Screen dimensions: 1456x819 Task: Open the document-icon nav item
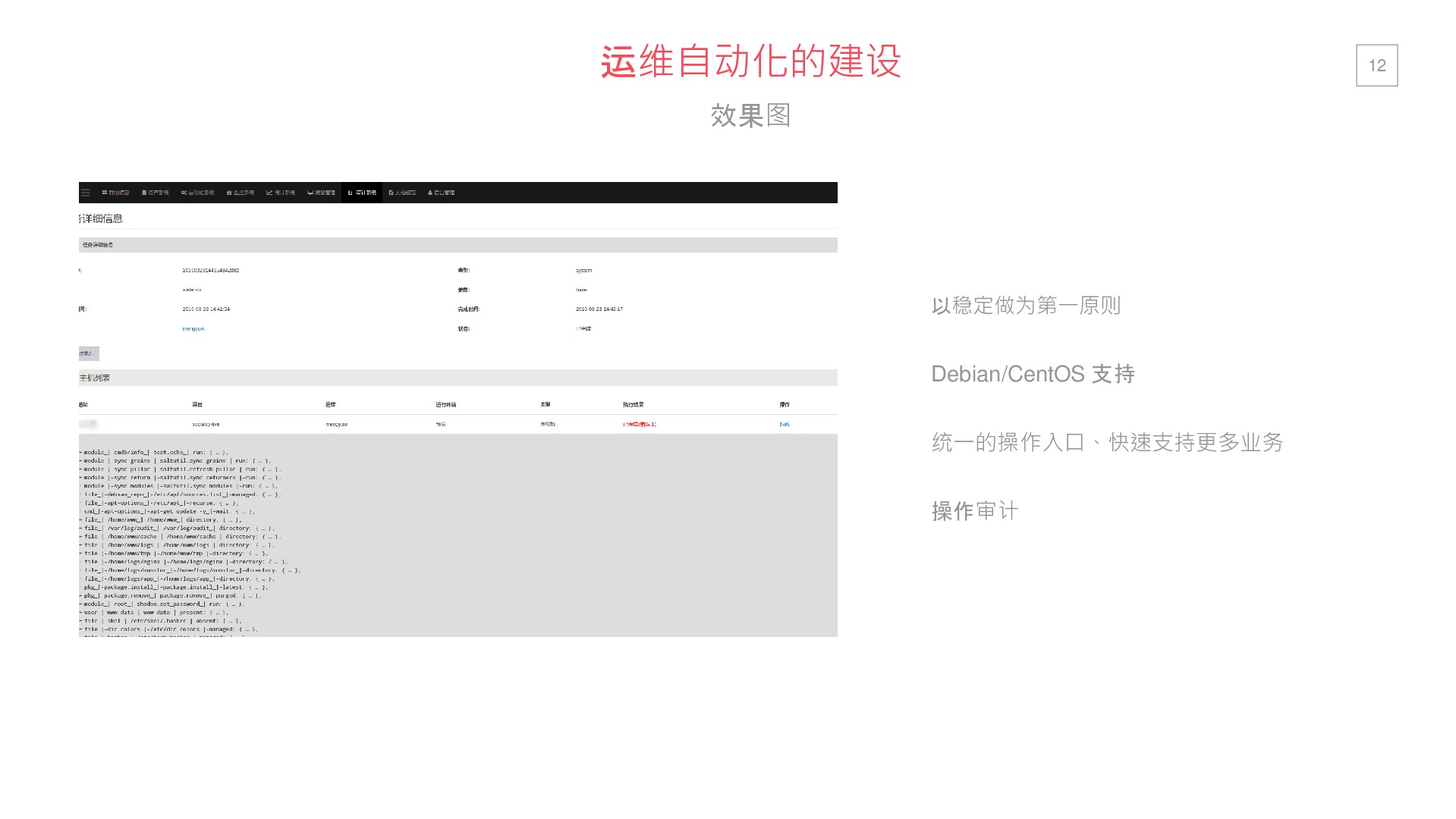402,193
